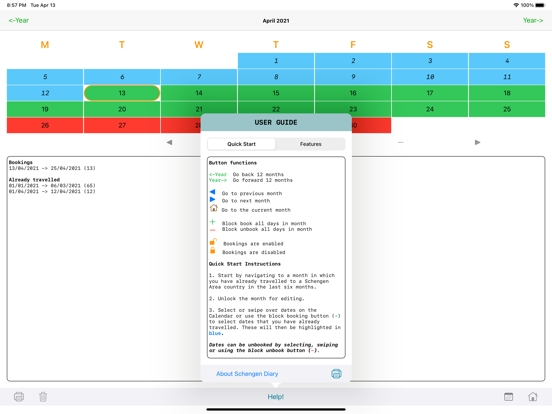
Task: Block unbook all days with minus icon
Action: click(x=401, y=142)
